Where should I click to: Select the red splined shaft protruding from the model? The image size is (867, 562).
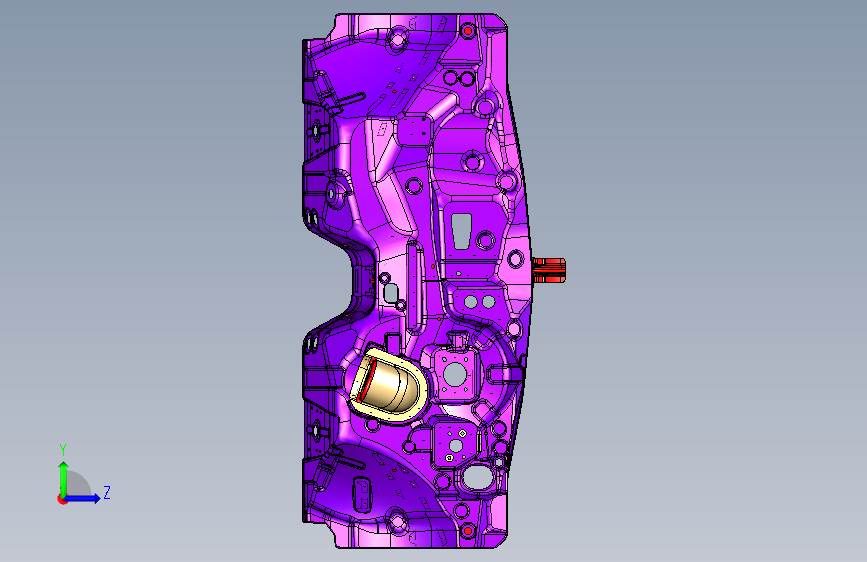click(x=549, y=270)
